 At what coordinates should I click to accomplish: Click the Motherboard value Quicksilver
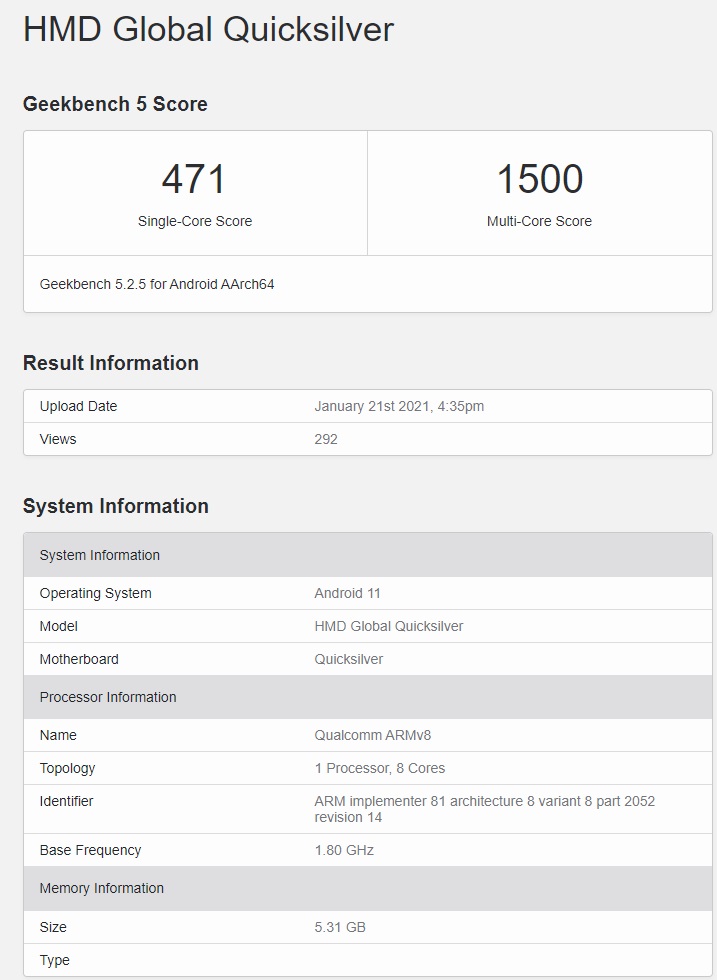pyautogui.click(x=348, y=659)
